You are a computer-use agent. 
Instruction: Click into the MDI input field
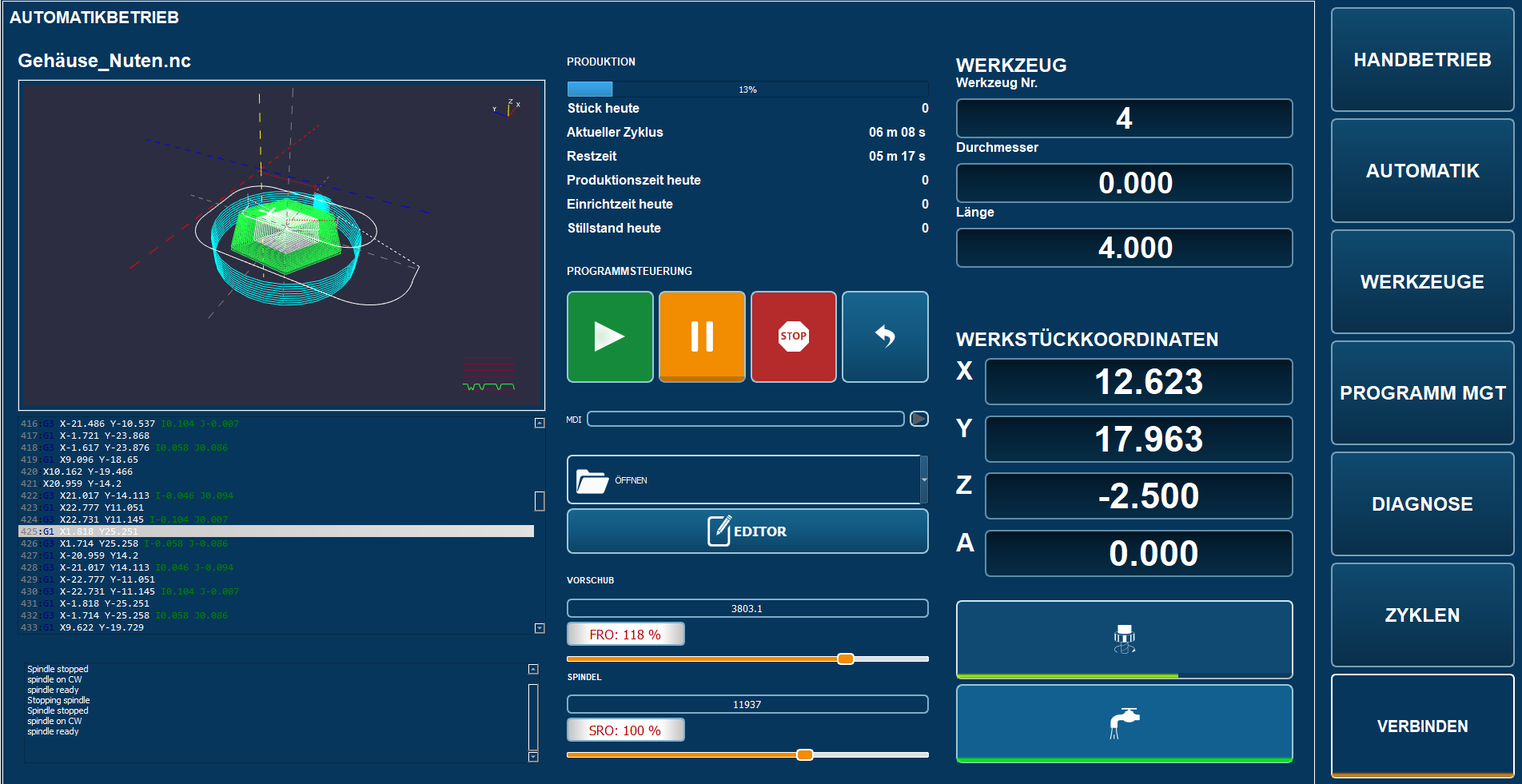(x=746, y=419)
